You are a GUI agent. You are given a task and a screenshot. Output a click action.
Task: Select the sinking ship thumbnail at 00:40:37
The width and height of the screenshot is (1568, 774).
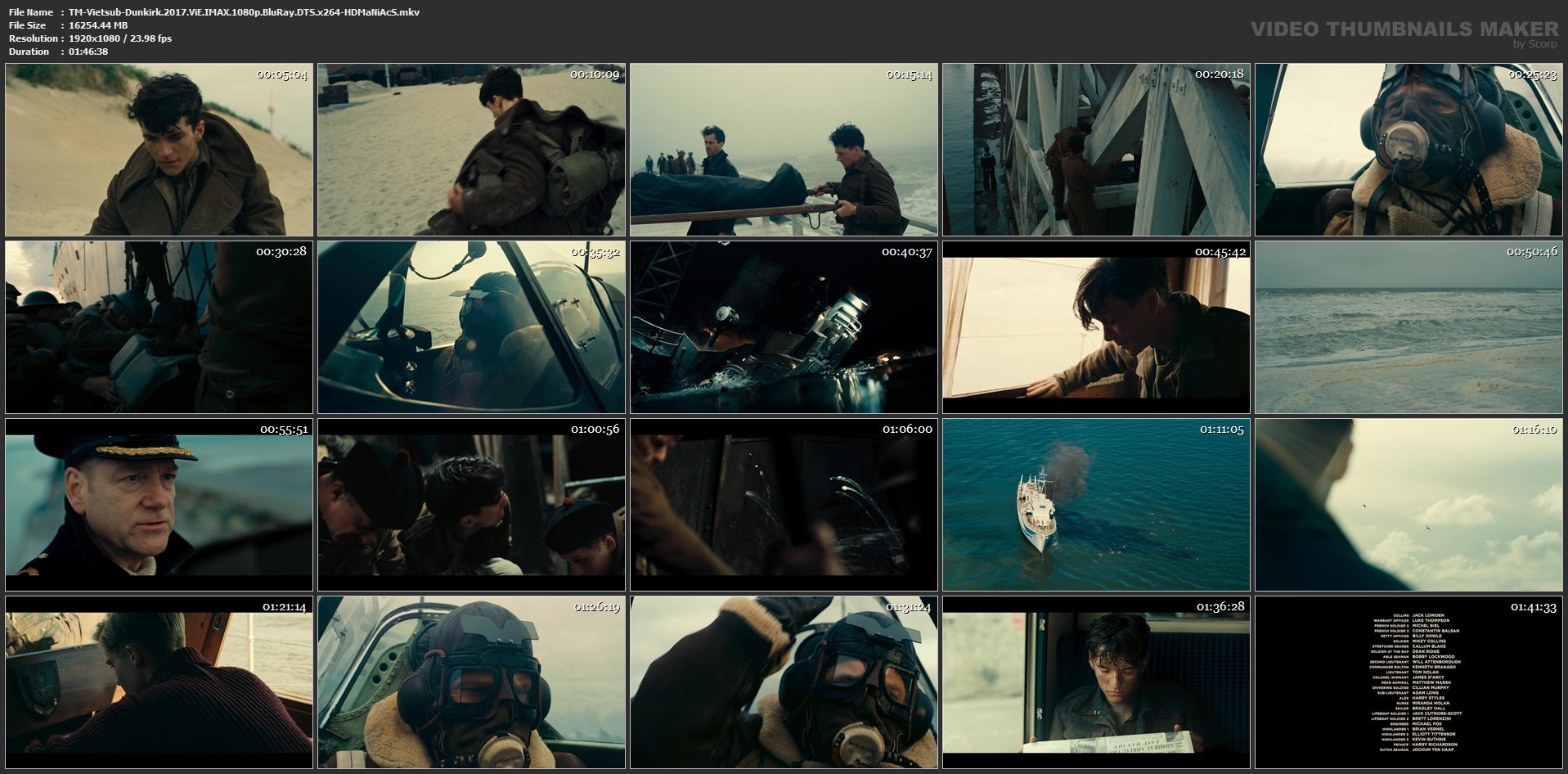[784, 327]
